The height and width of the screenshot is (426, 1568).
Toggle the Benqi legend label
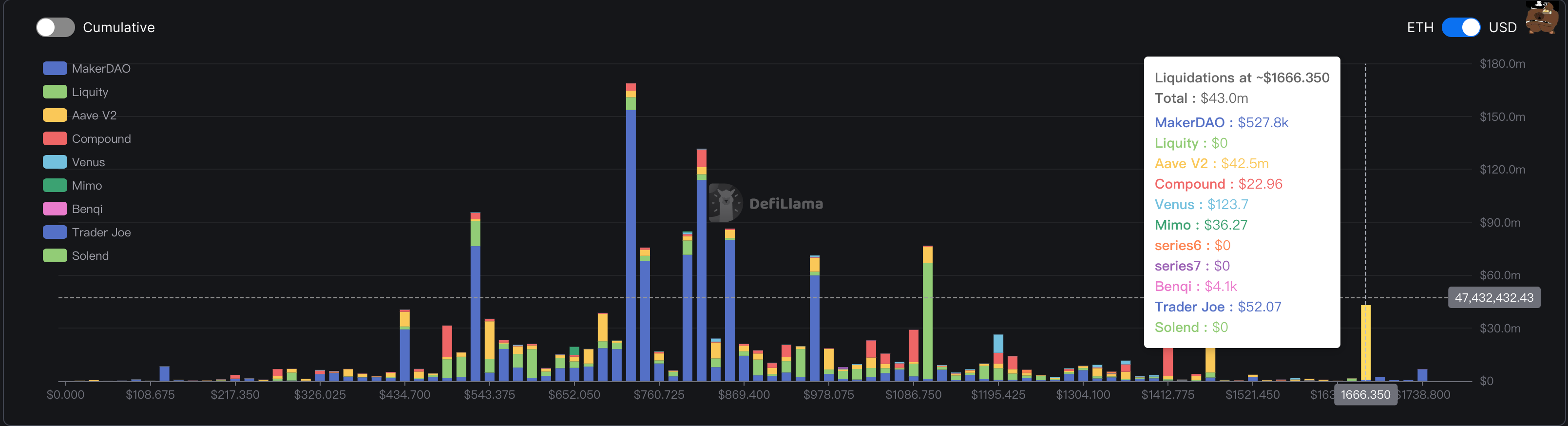[87, 209]
